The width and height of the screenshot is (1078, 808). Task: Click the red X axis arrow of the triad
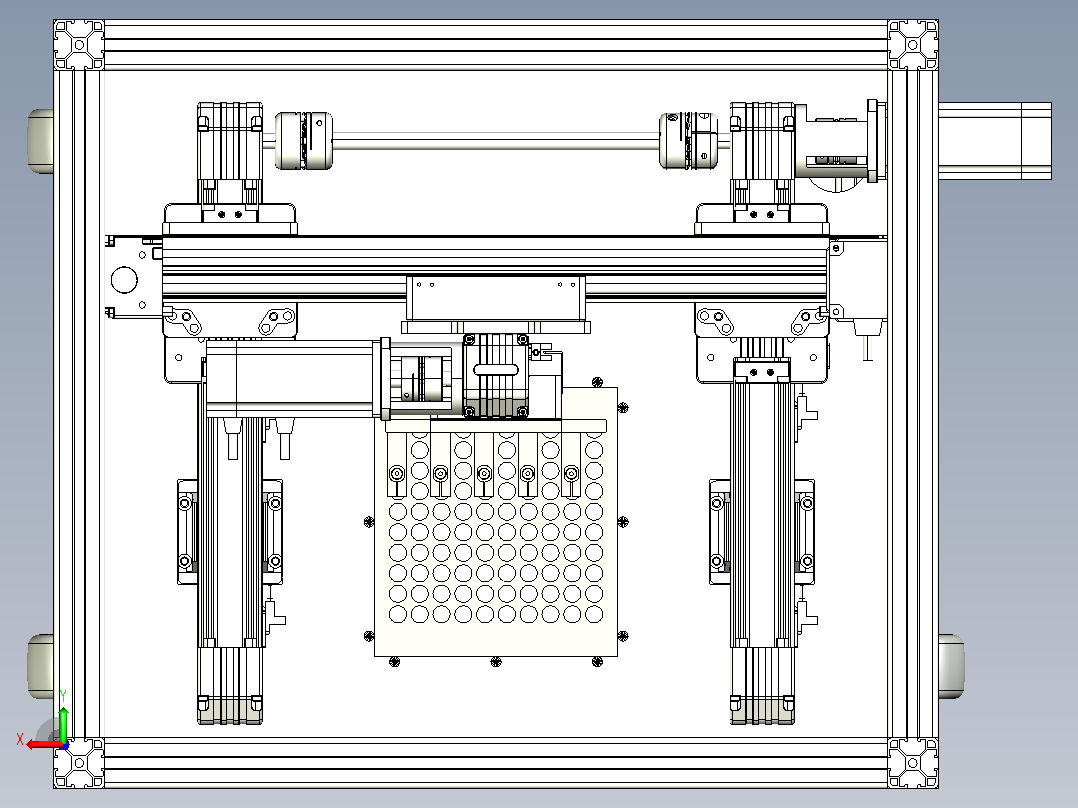[42, 744]
